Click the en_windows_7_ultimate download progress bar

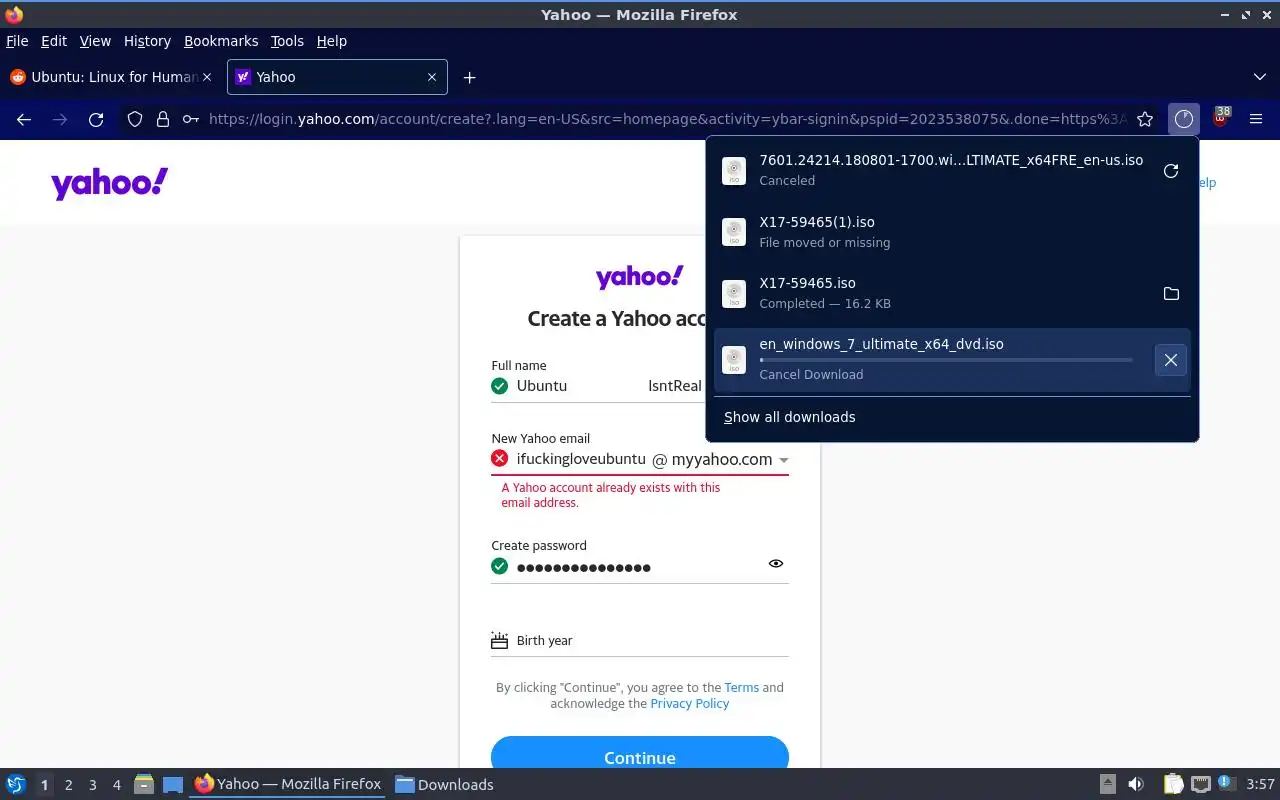point(946,360)
